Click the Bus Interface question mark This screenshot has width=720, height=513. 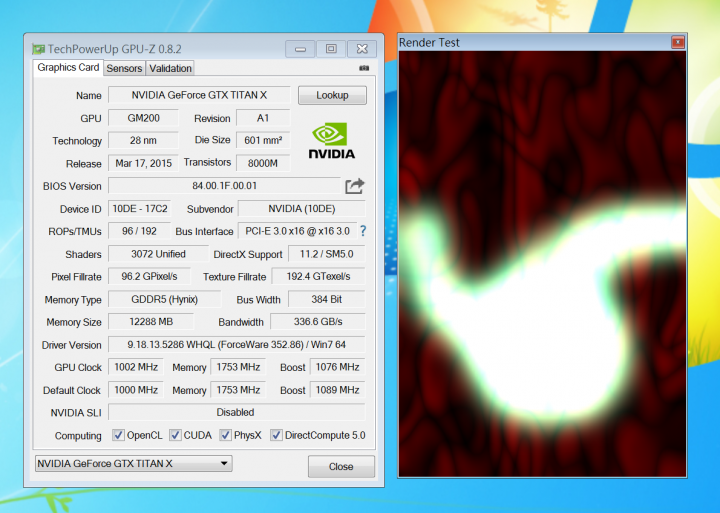click(x=363, y=231)
